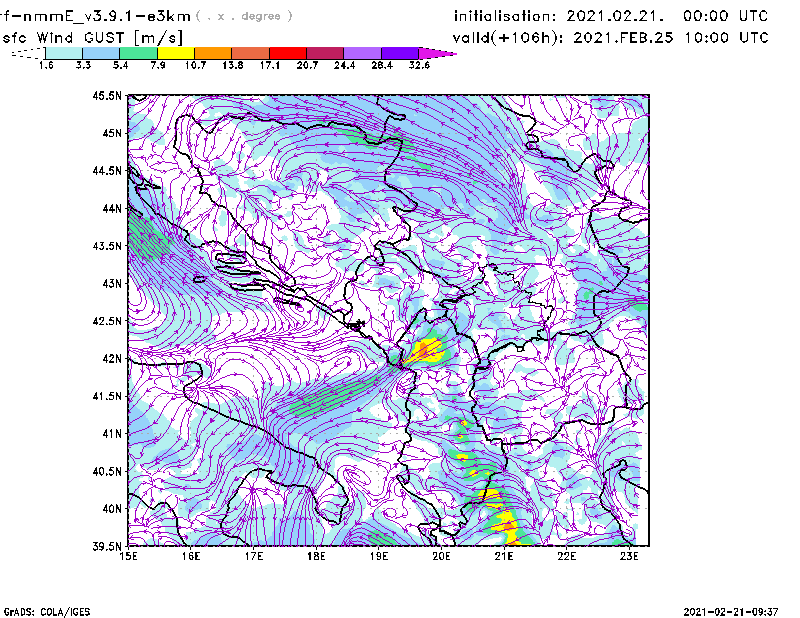Pick the coral 13.8–17.1 legend swatch
Viewport: 800px width, 618px height.
pos(251,53)
